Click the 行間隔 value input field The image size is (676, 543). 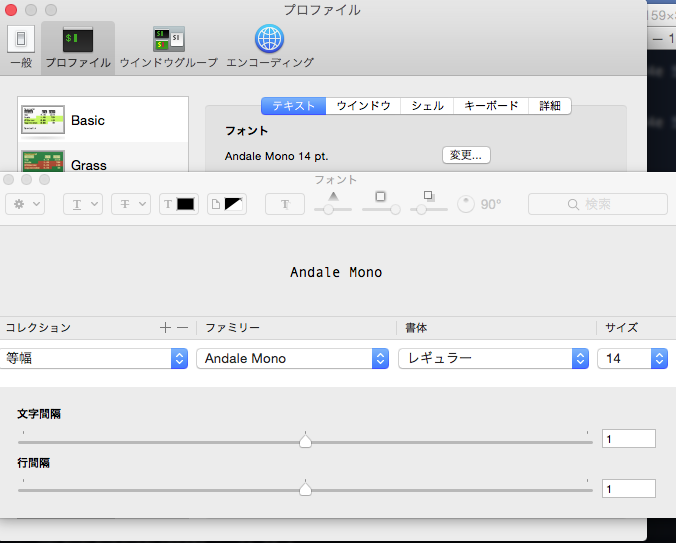coord(628,489)
